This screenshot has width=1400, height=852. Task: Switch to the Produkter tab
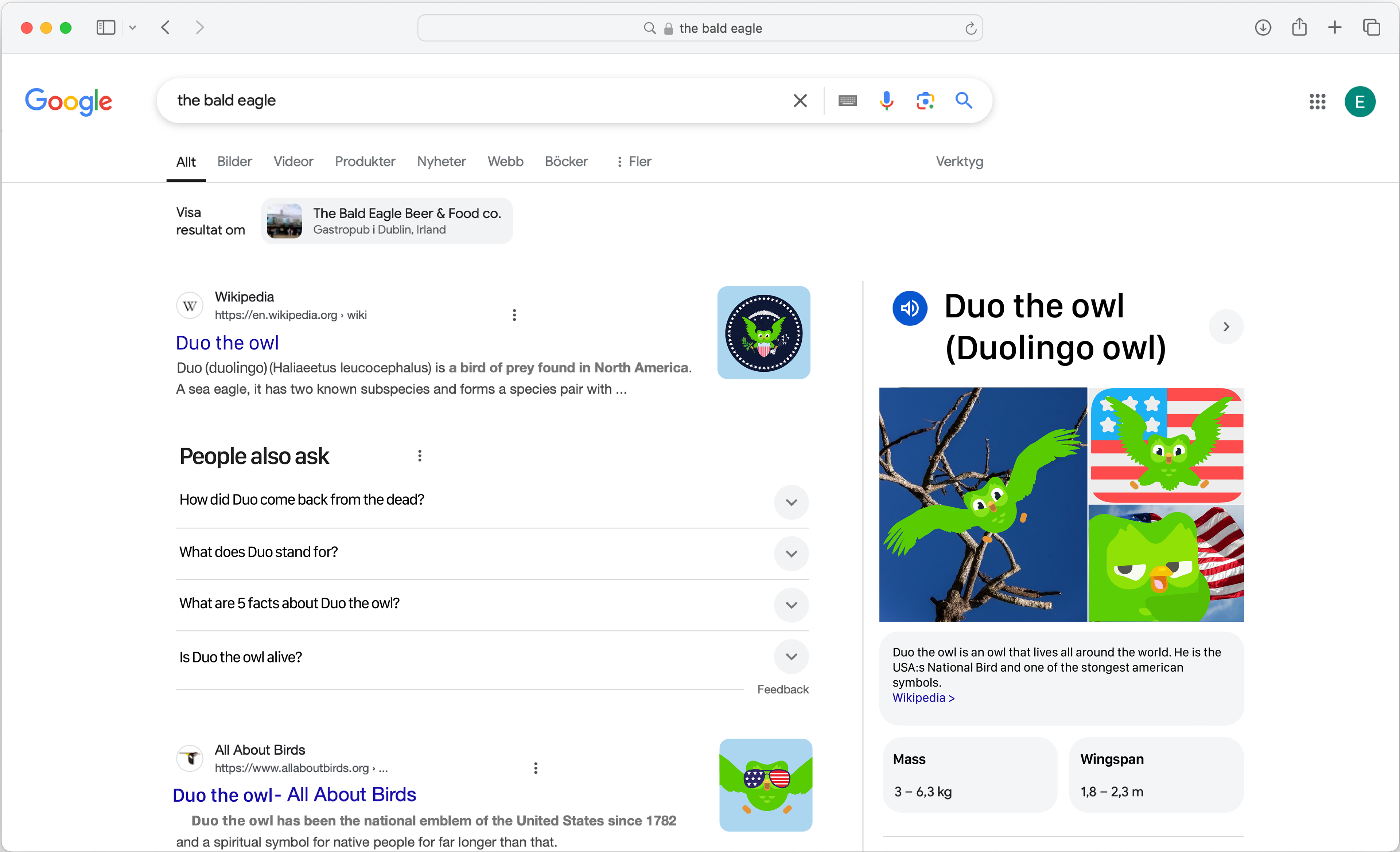point(365,161)
